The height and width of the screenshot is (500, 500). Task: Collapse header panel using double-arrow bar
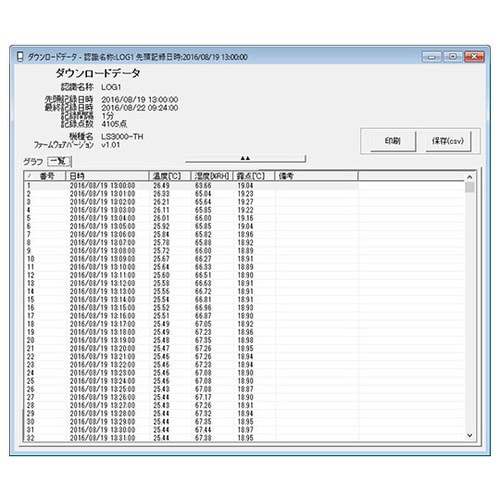point(245,158)
